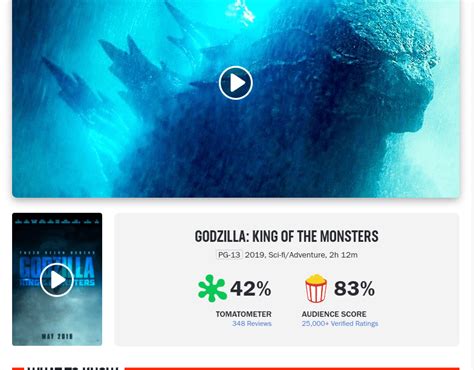Click the cloudy lower area of poster
This screenshot has width=474, height=370.
(57, 313)
